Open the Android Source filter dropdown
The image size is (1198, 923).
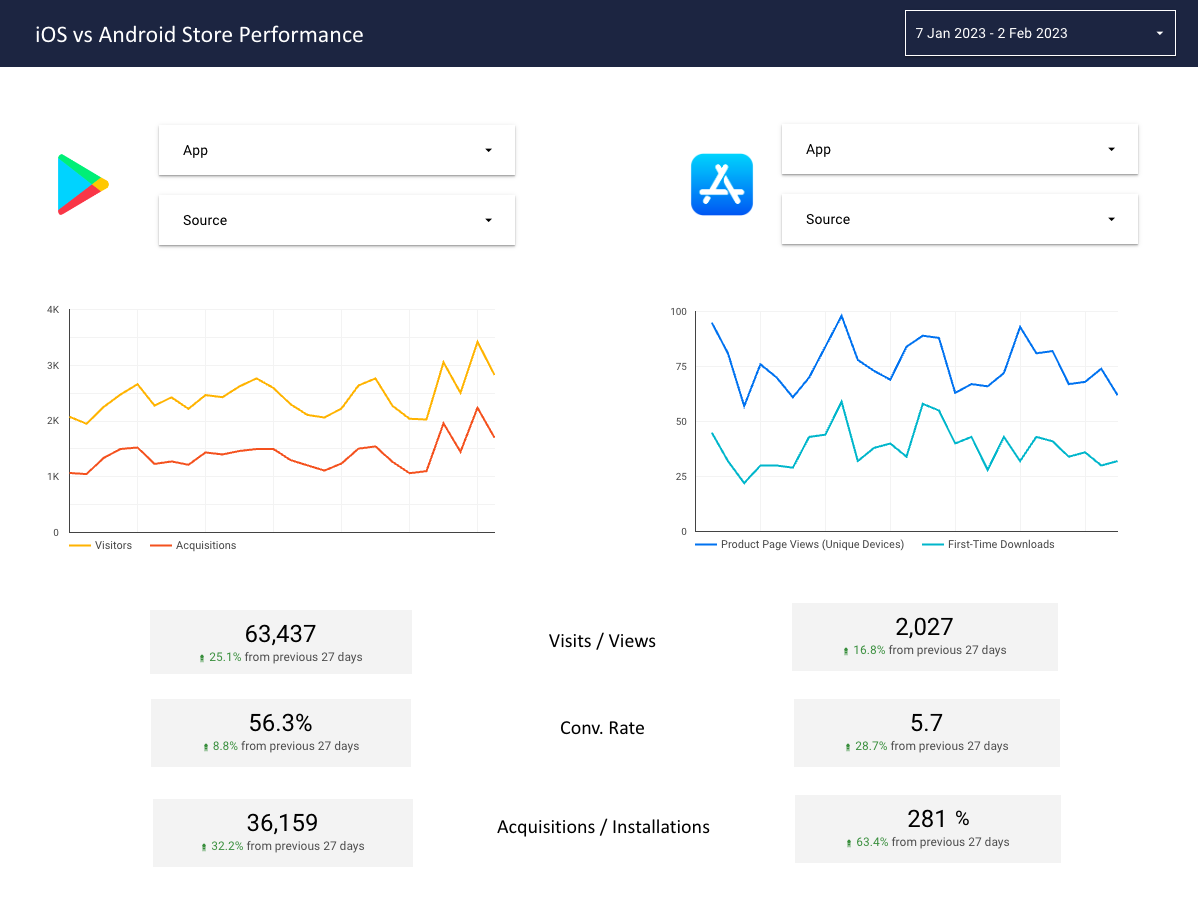337,220
